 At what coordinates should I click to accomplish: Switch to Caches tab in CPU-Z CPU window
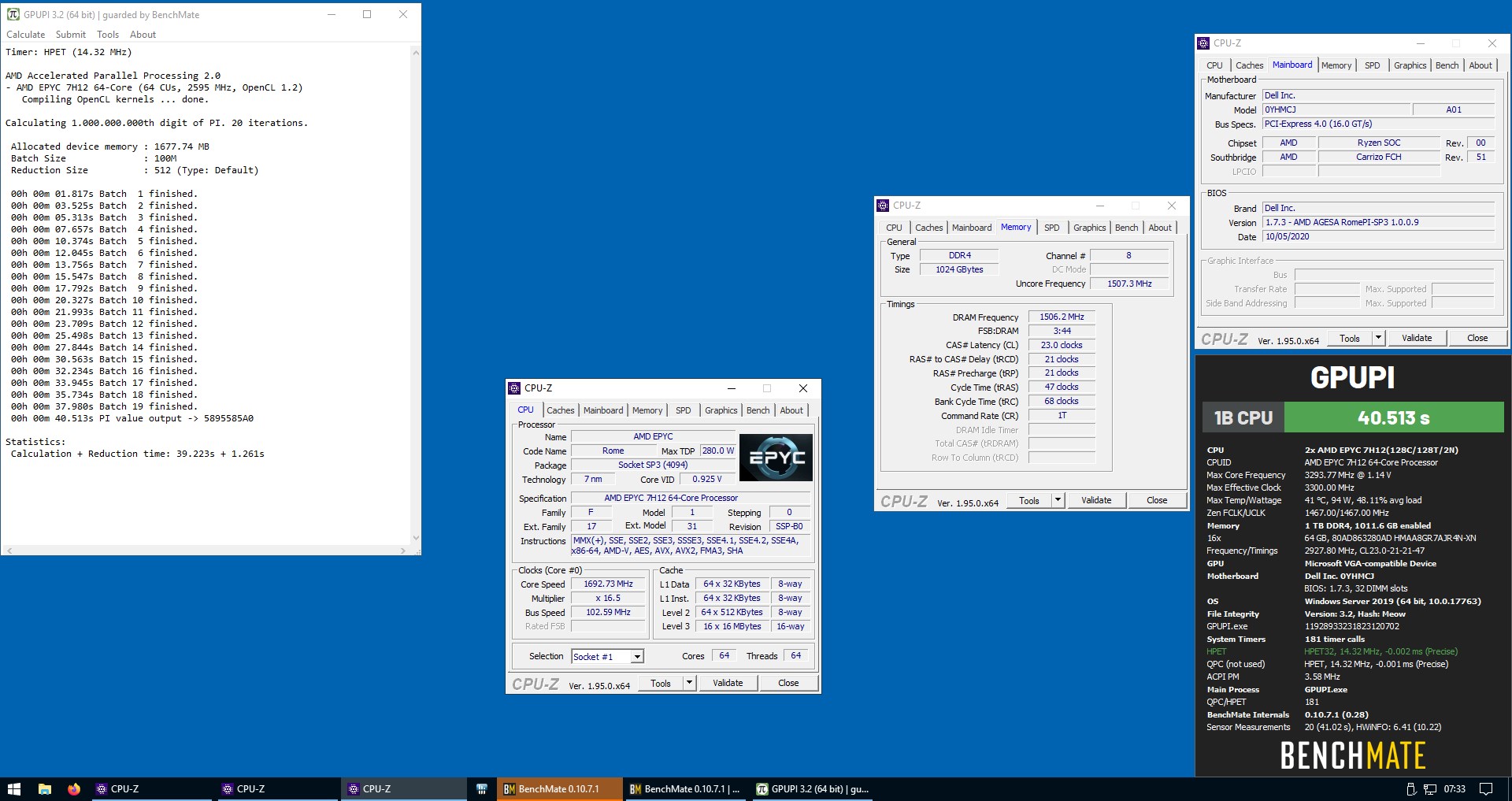click(561, 410)
